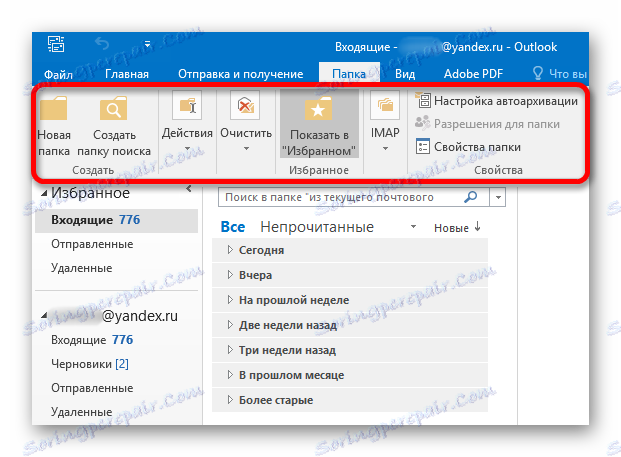Screen dimensions: 621x457
Task: Toggle Show in Favorites (Показать в Избранном)
Action: tap(319, 124)
